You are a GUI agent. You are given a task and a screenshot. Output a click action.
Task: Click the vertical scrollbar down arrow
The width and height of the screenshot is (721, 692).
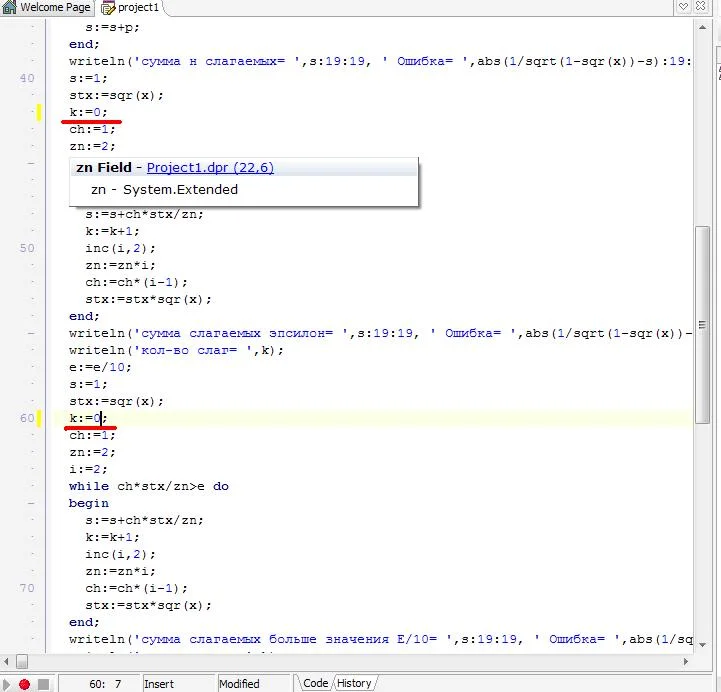[x=702, y=645]
